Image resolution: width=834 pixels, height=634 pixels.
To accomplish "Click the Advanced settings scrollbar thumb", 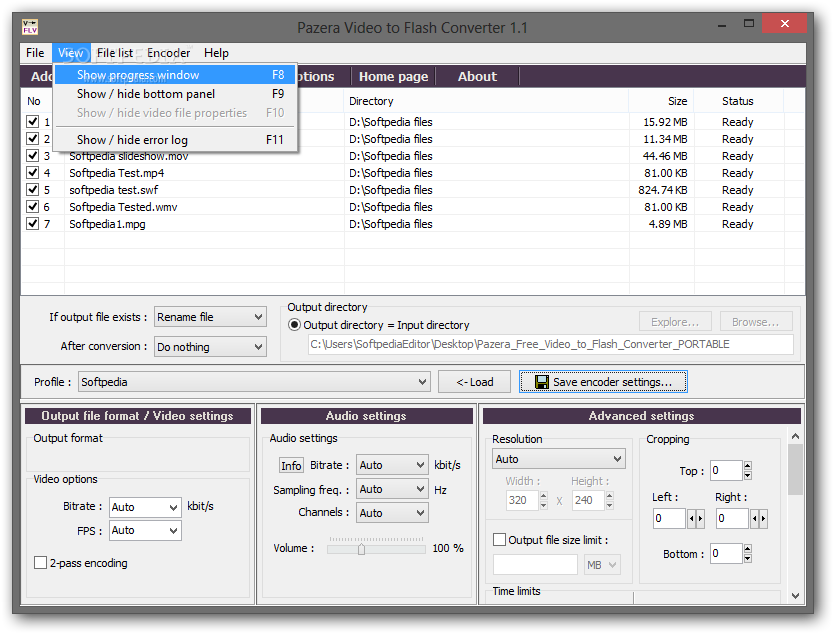I will (x=795, y=470).
